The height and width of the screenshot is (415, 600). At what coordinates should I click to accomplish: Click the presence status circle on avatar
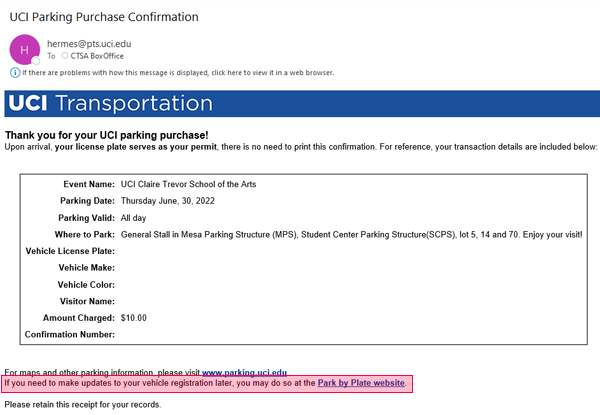coord(36,61)
